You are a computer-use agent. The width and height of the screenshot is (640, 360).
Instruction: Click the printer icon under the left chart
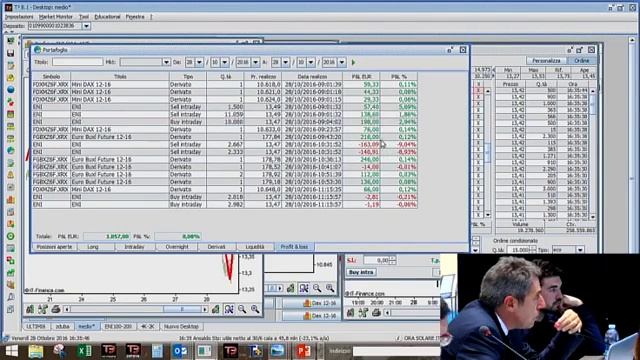pos(56,309)
